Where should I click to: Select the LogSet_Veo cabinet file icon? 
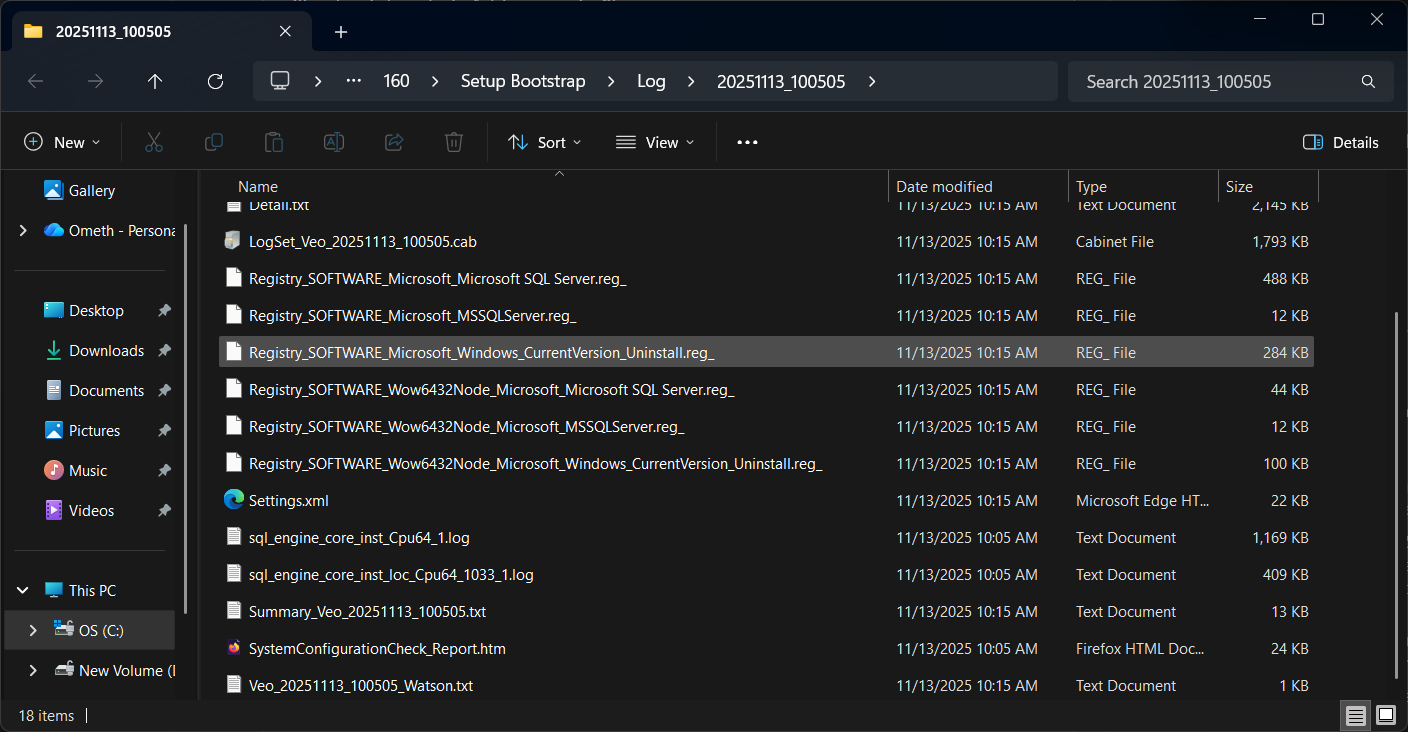click(x=233, y=241)
